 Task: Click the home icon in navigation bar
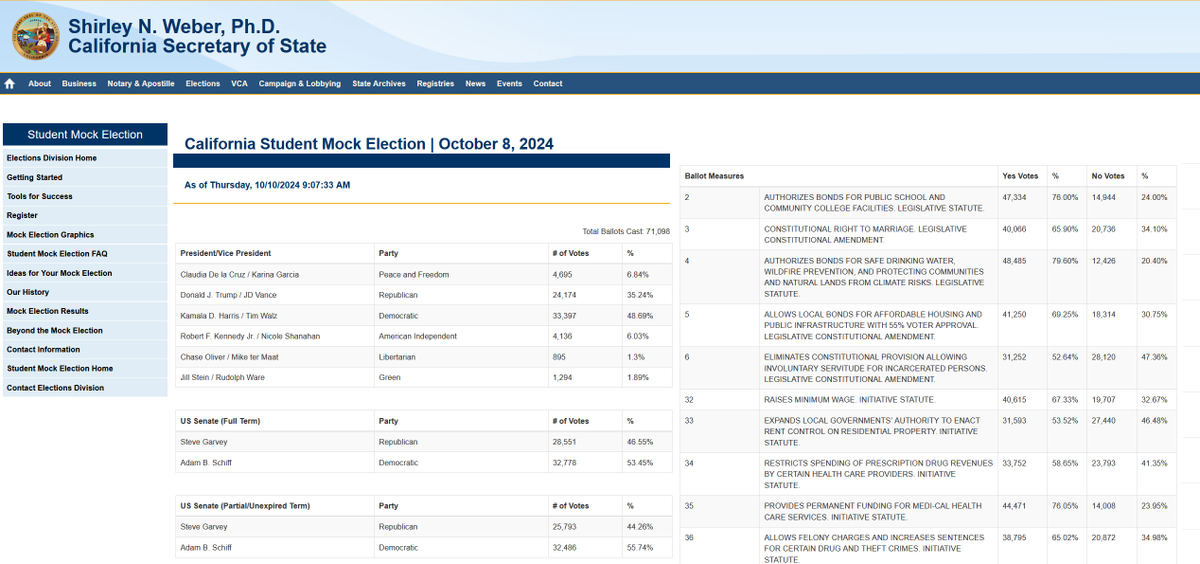point(10,84)
